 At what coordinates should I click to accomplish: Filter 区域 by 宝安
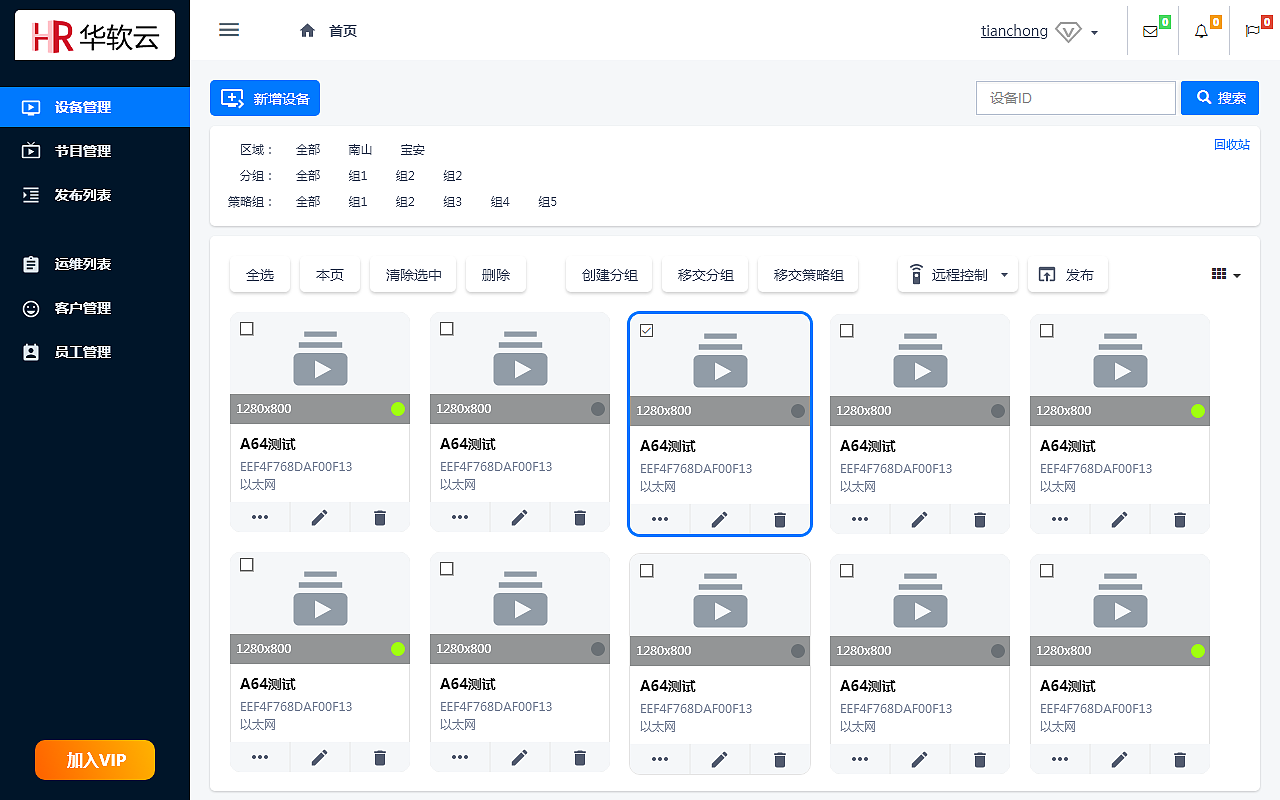(413, 150)
